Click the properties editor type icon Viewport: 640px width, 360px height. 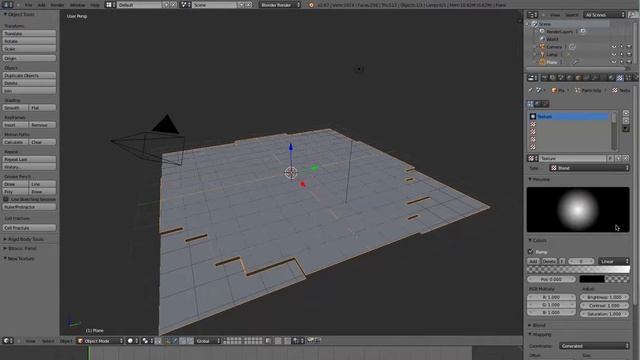(x=532, y=78)
